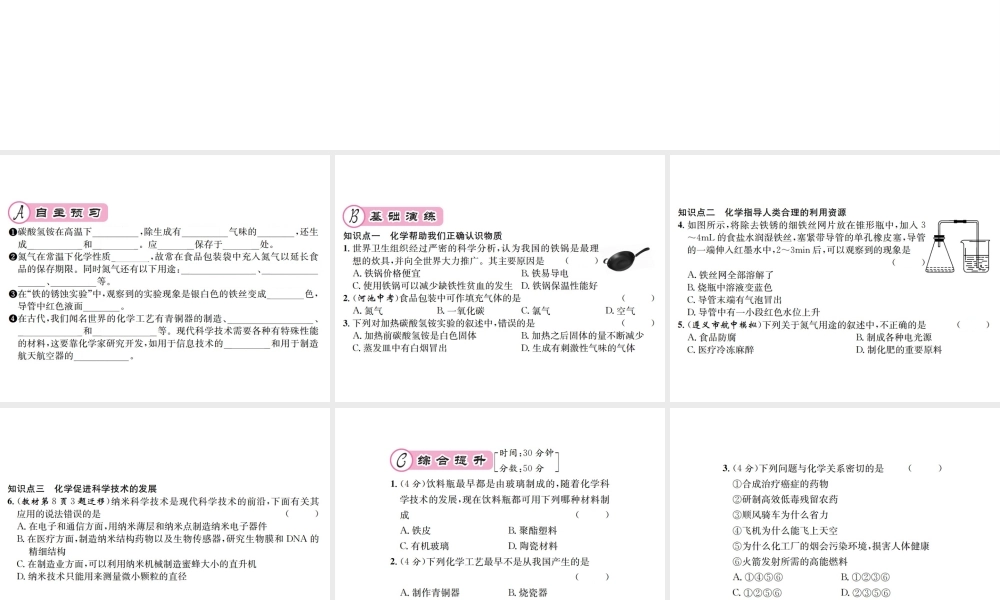Click option C. 医疗冷冻麻醉
Viewport: 1000px width, 600px height.
[720, 350]
